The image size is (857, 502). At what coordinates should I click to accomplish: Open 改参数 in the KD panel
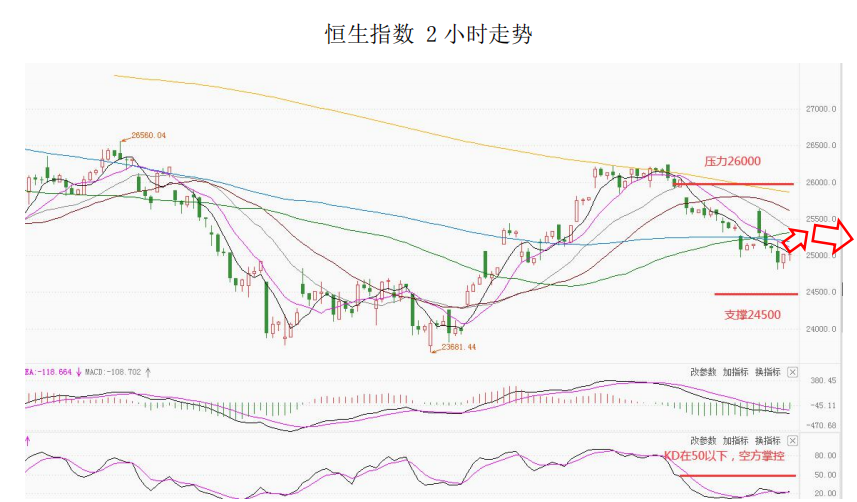[x=703, y=440]
